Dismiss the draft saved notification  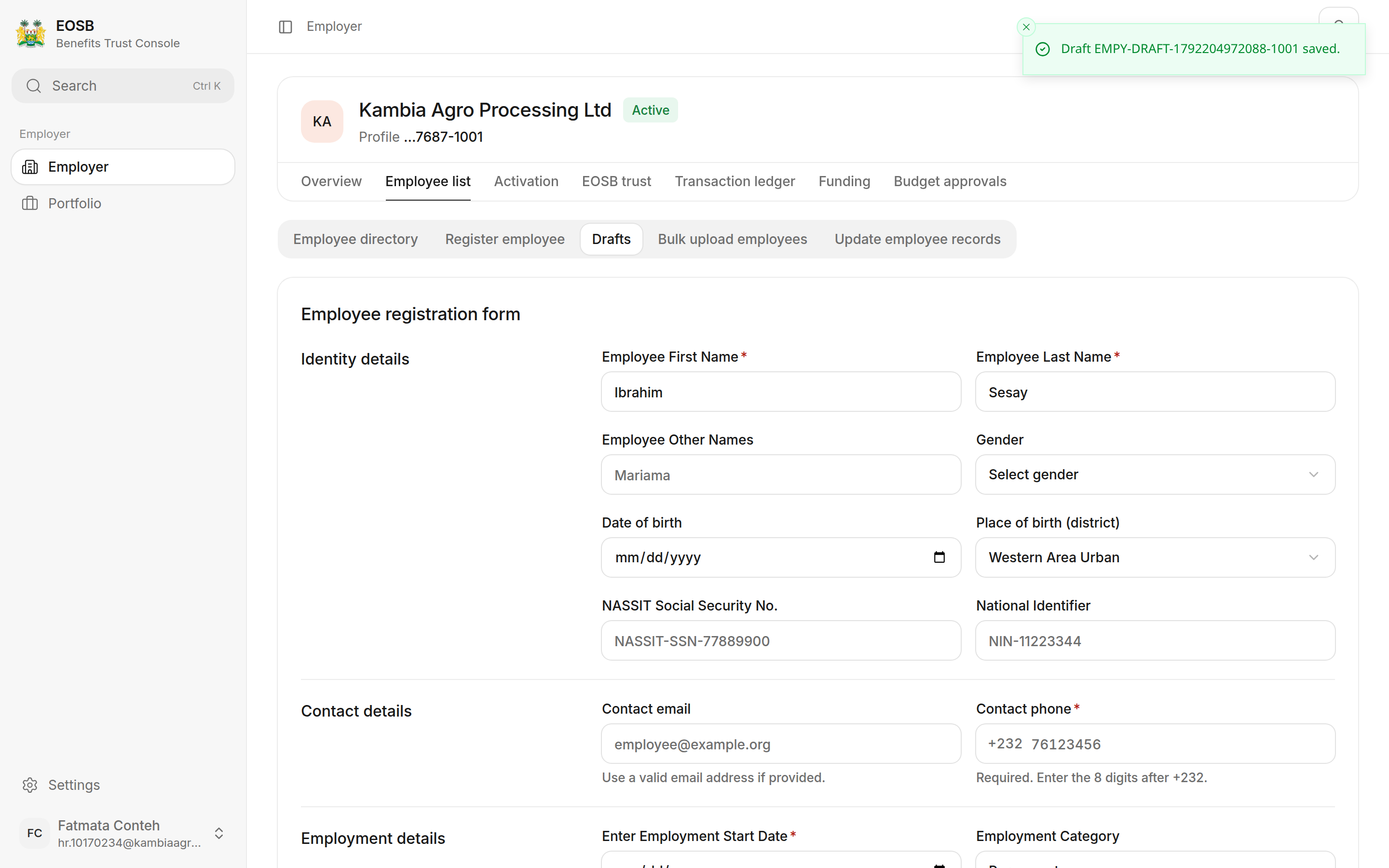[1026, 27]
